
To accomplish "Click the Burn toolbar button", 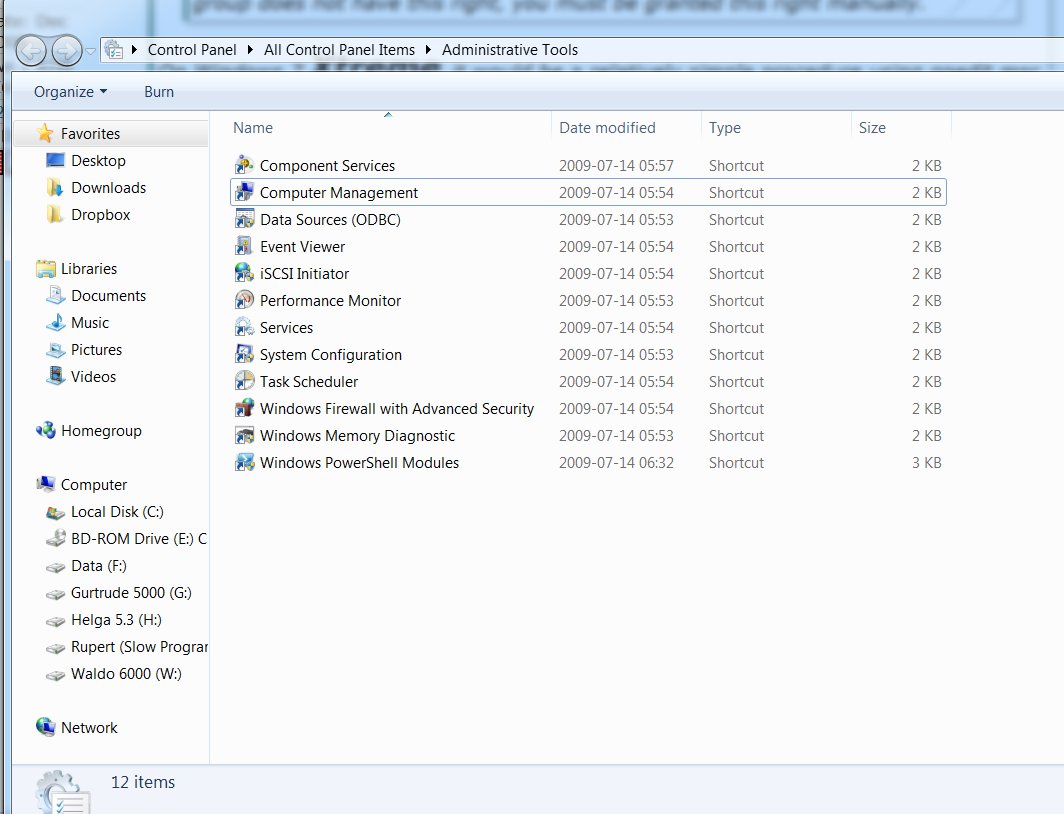I will click(x=159, y=92).
